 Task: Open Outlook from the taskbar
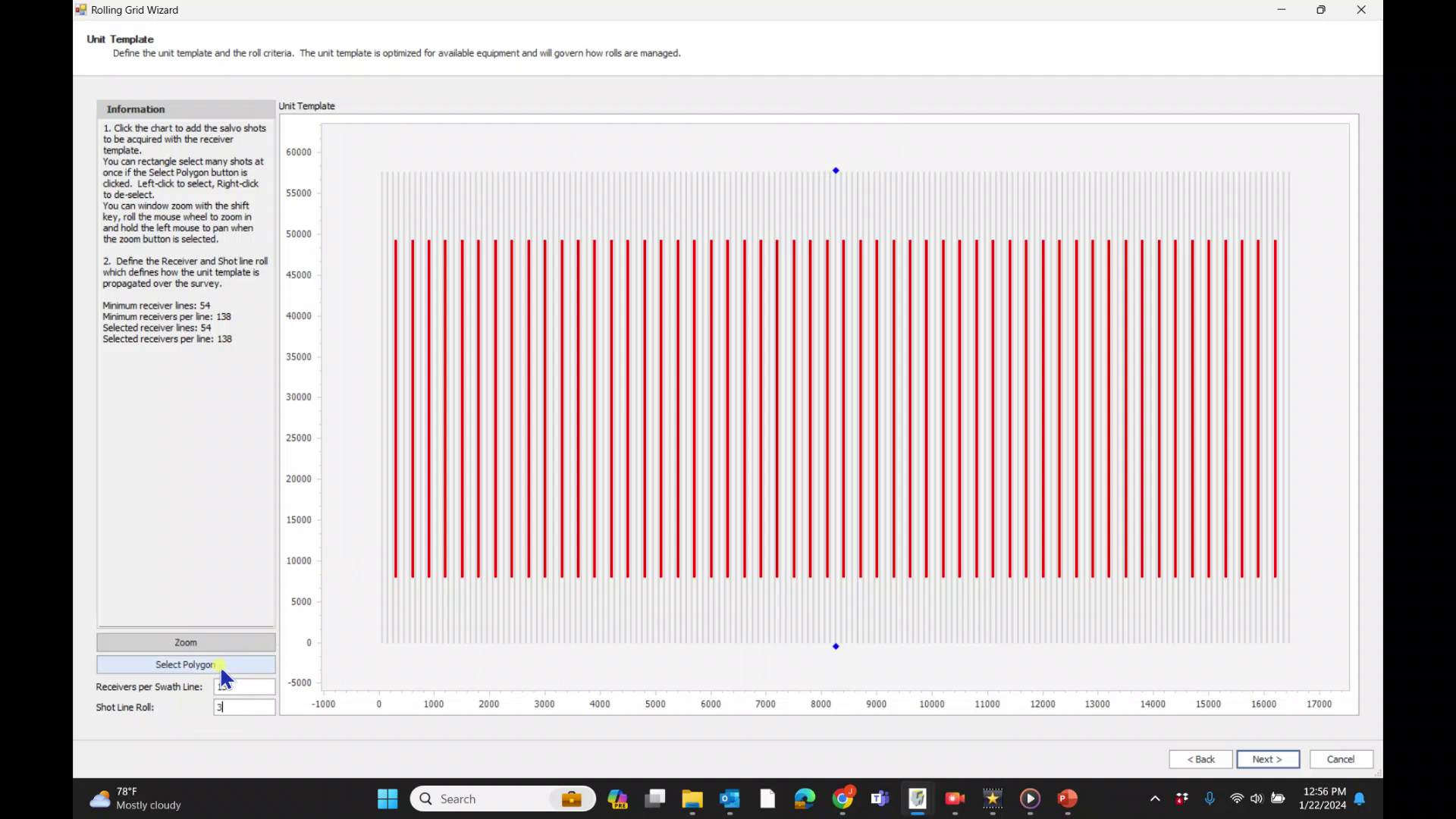click(x=730, y=799)
